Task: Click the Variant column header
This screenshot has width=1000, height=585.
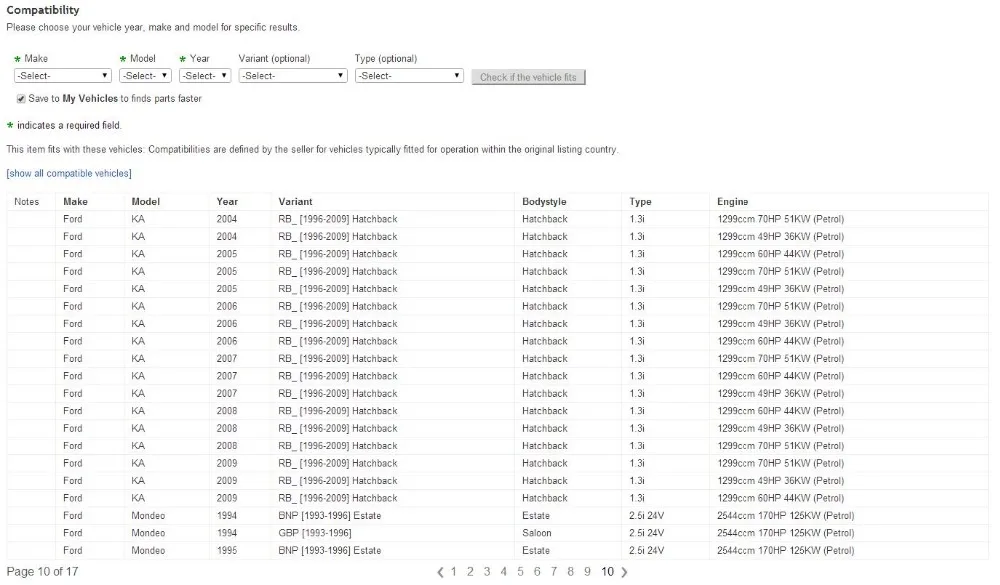Action: tap(295, 202)
